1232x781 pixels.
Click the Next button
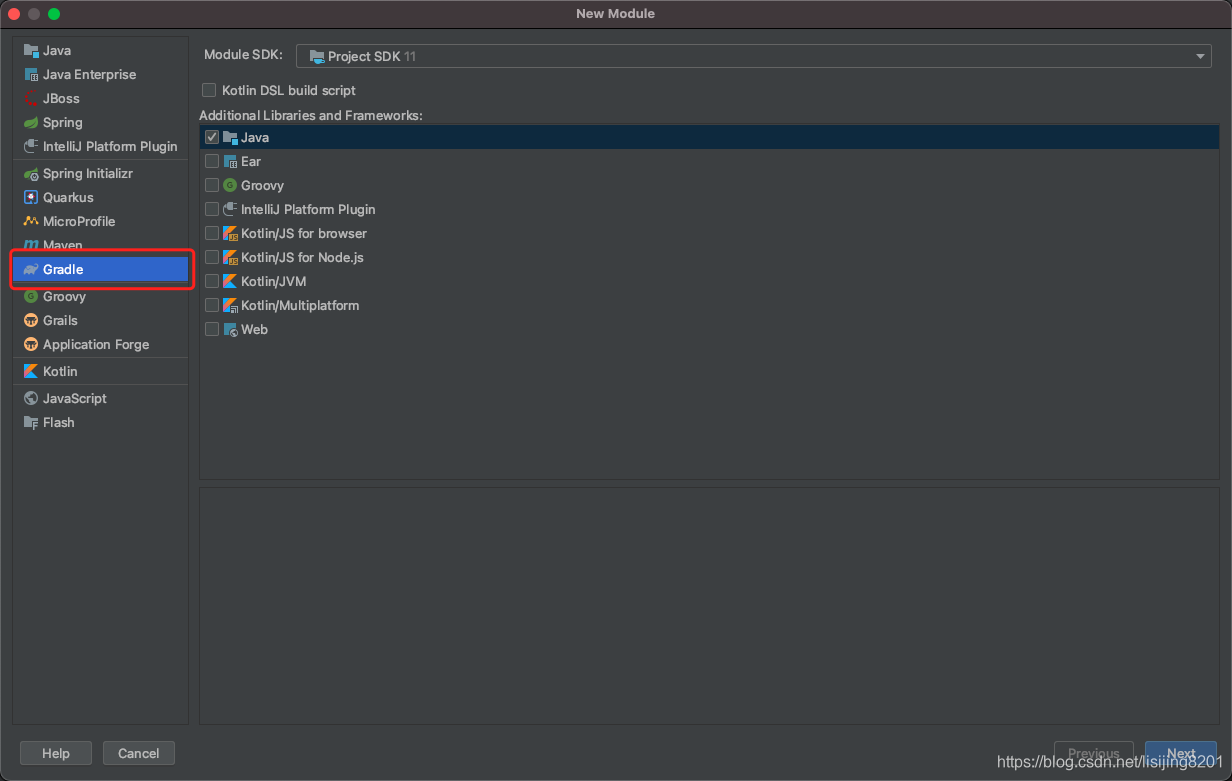point(1181,754)
